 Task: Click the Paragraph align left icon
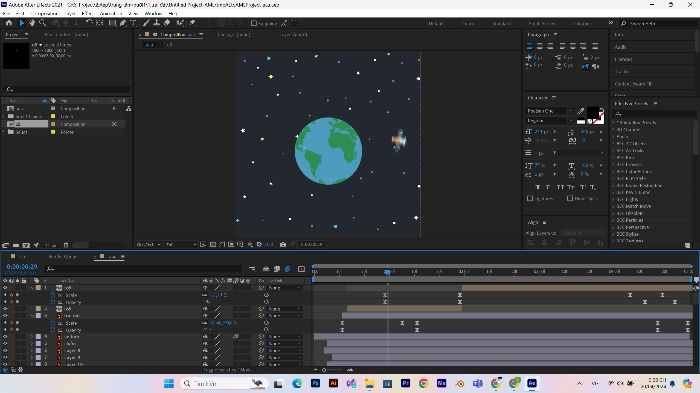(529, 46)
